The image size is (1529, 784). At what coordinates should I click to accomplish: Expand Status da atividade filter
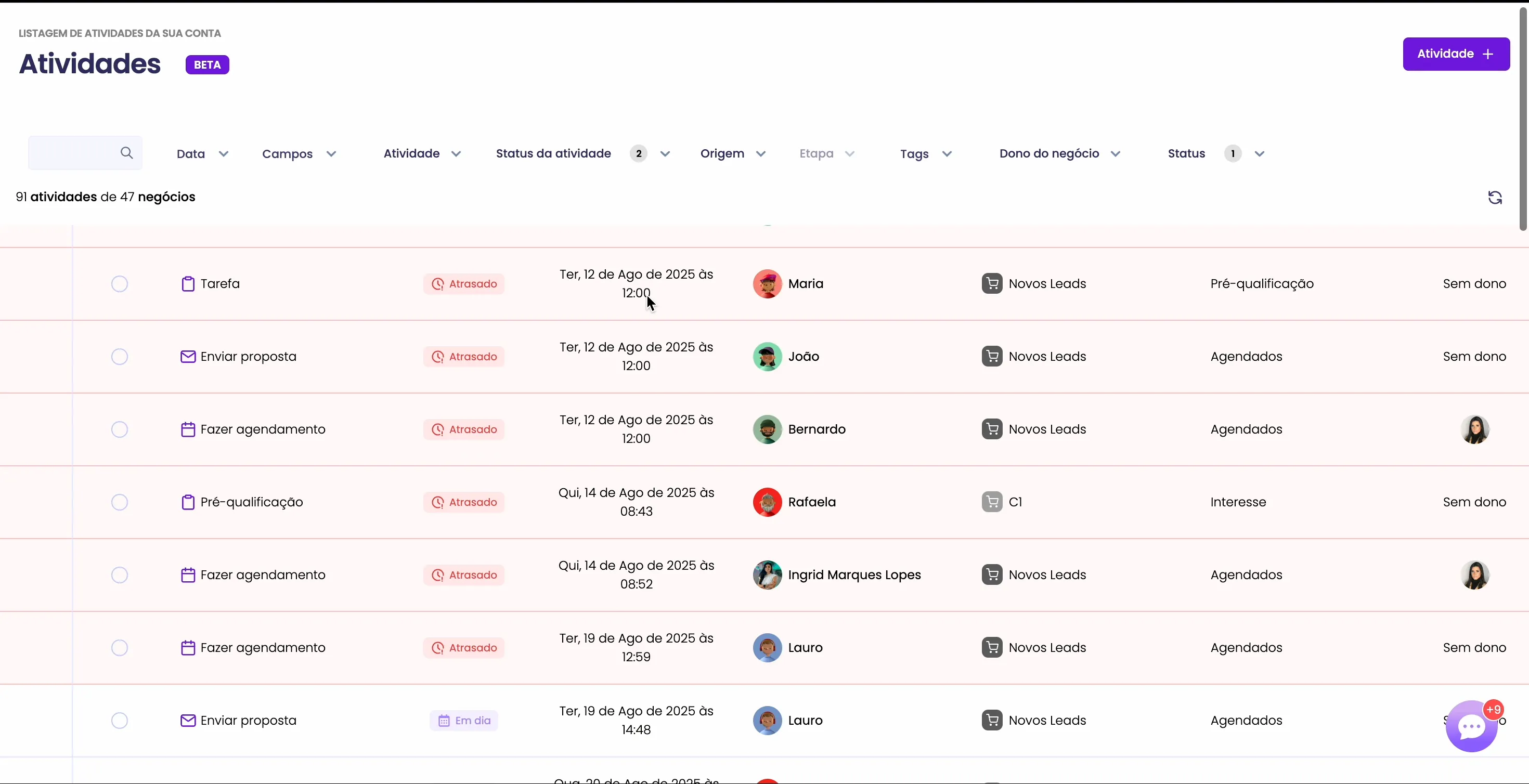click(583, 154)
